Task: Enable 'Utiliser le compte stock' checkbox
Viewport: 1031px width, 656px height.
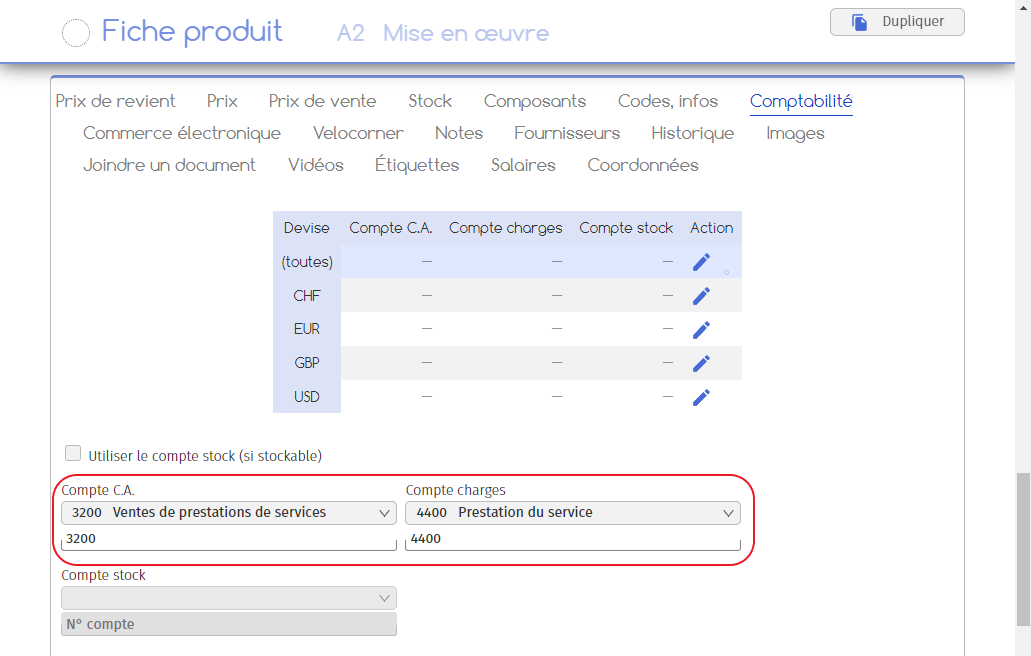Action: coord(73,453)
